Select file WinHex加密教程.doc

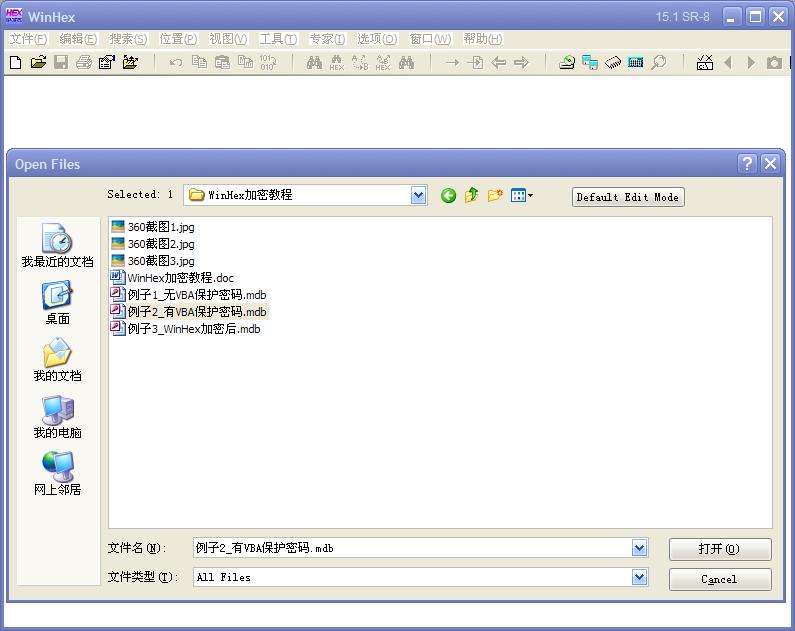(x=172, y=278)
